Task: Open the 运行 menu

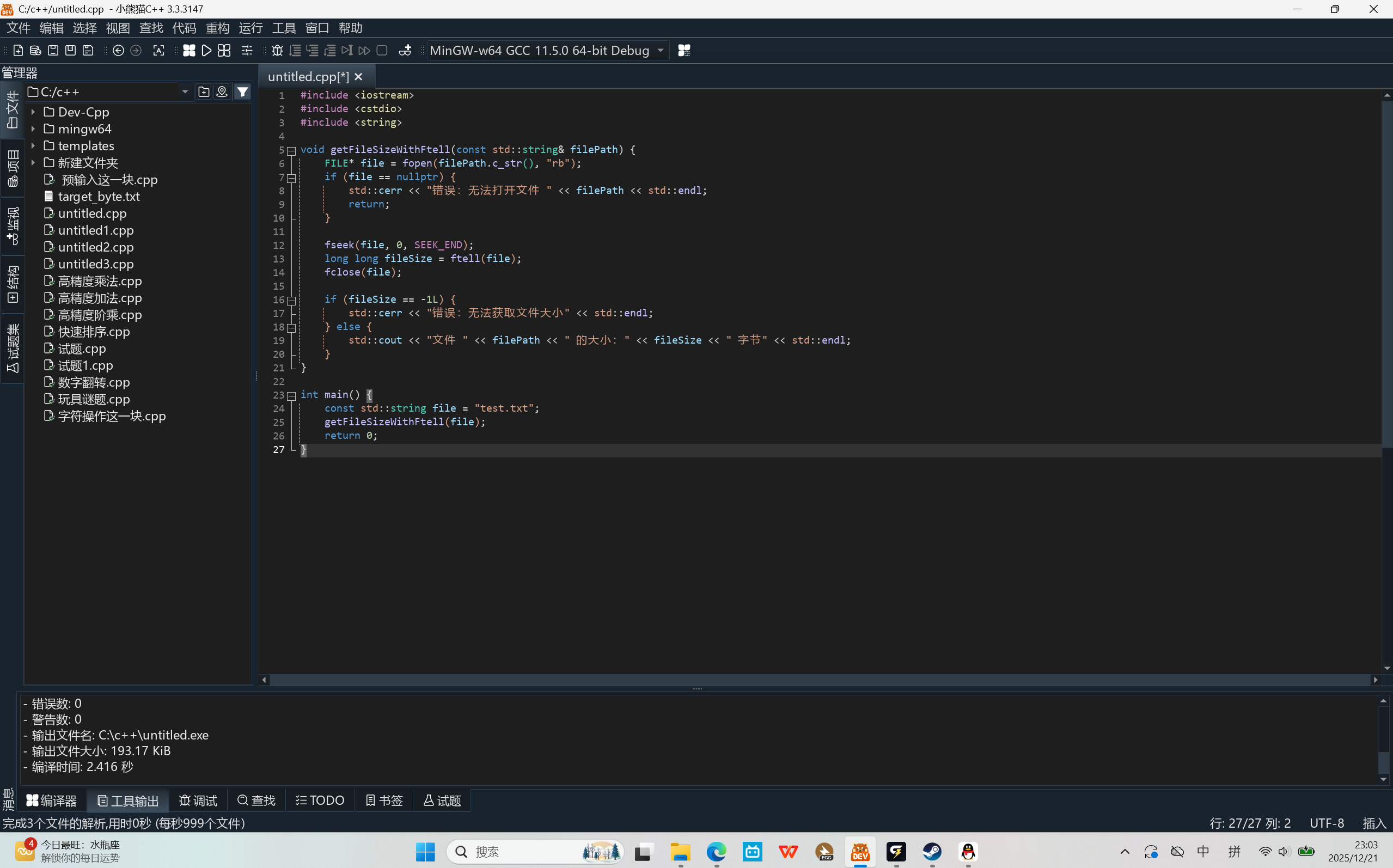Action: point(251,28)
